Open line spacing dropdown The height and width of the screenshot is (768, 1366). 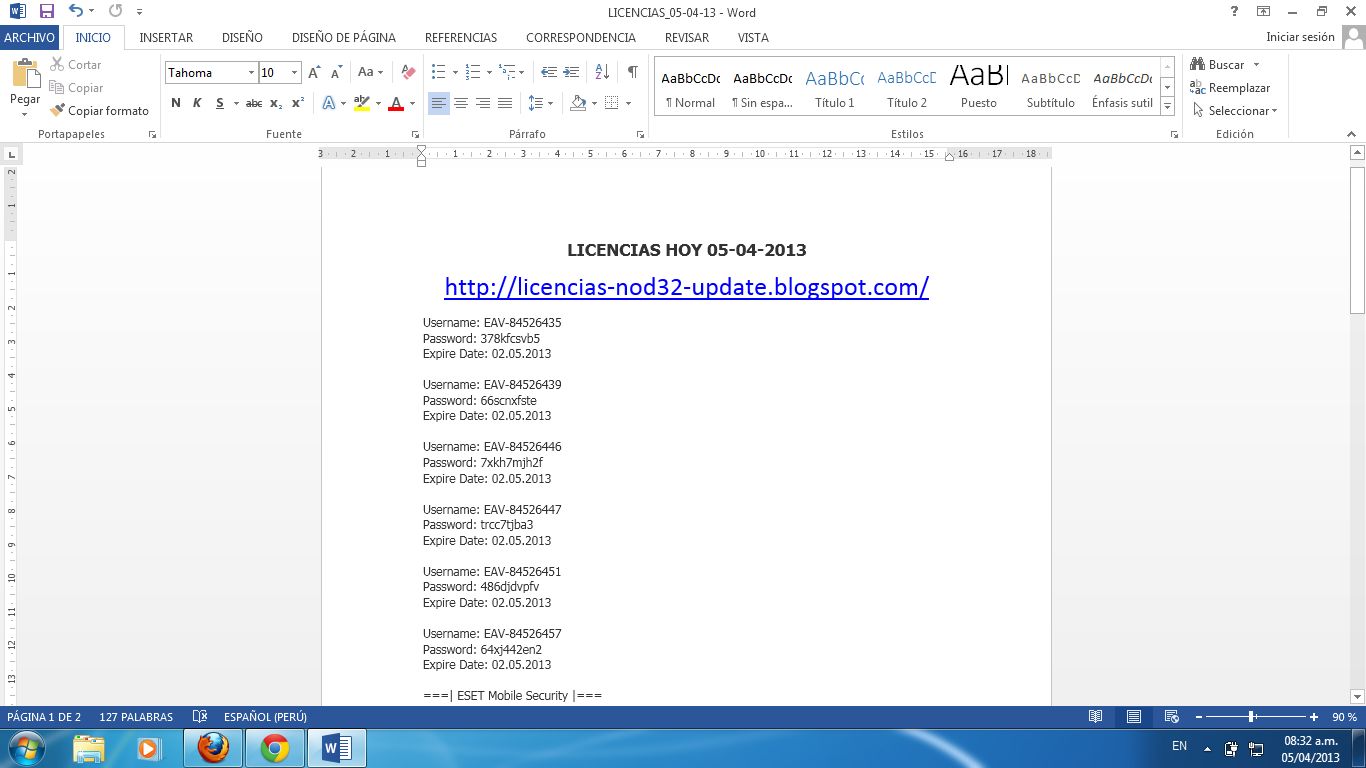pyautogui.click(x=541, y=103)
